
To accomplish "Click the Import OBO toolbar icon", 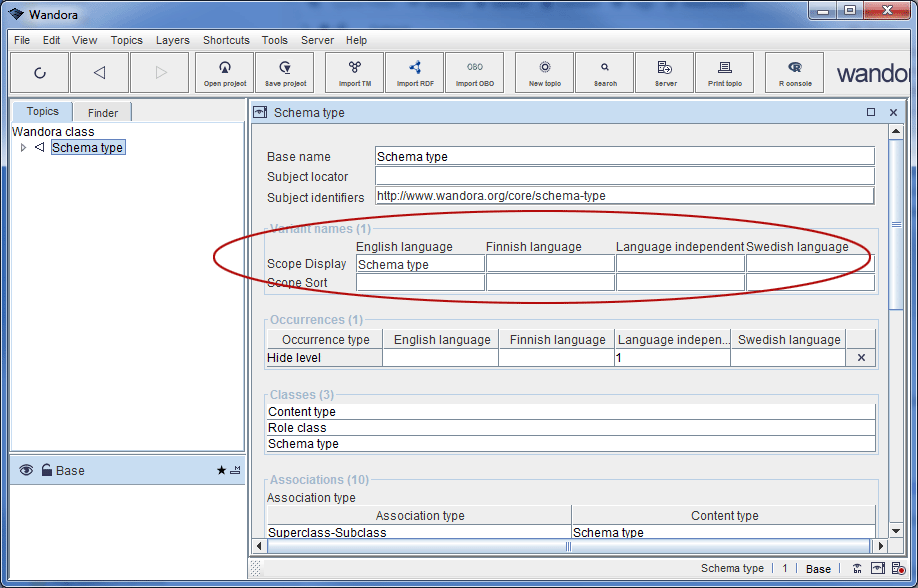I will pyautogui.click(x=474, y=73).
